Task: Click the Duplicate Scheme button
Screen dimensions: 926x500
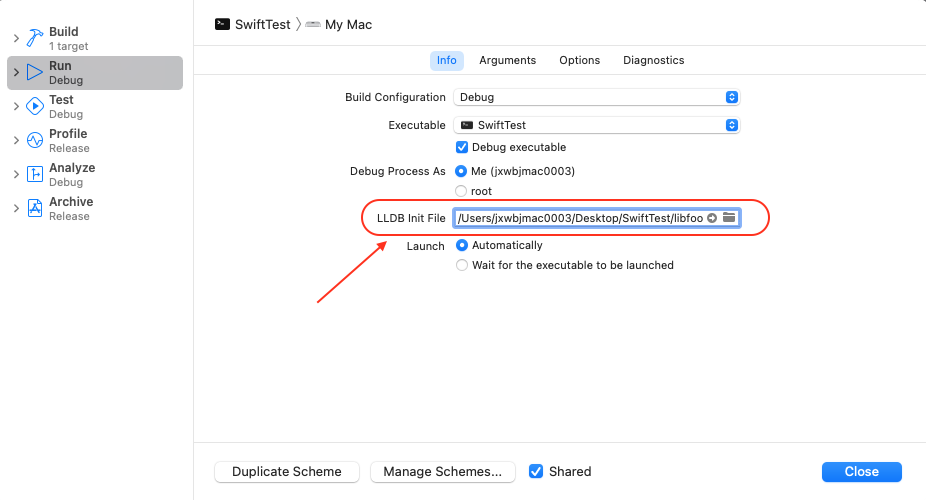Action: click(x=286, y=472)
